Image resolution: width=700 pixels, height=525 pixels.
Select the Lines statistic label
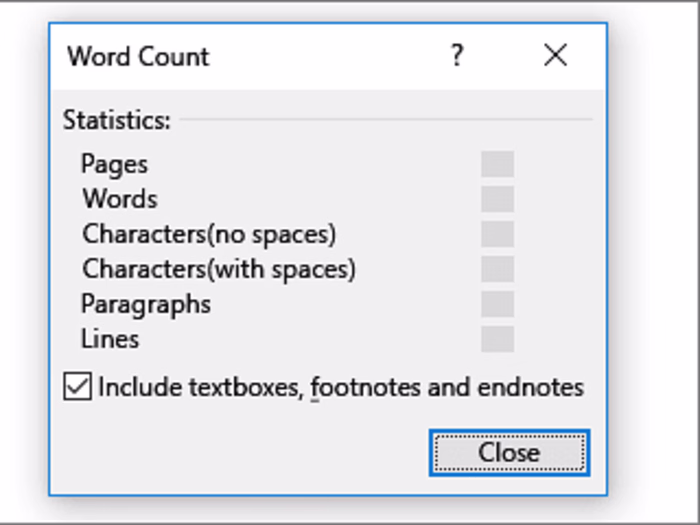coord(110,339)
